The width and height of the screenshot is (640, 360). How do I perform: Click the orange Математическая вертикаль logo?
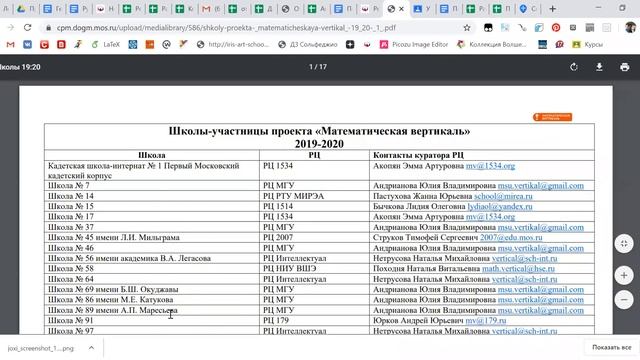pos(552,117)
